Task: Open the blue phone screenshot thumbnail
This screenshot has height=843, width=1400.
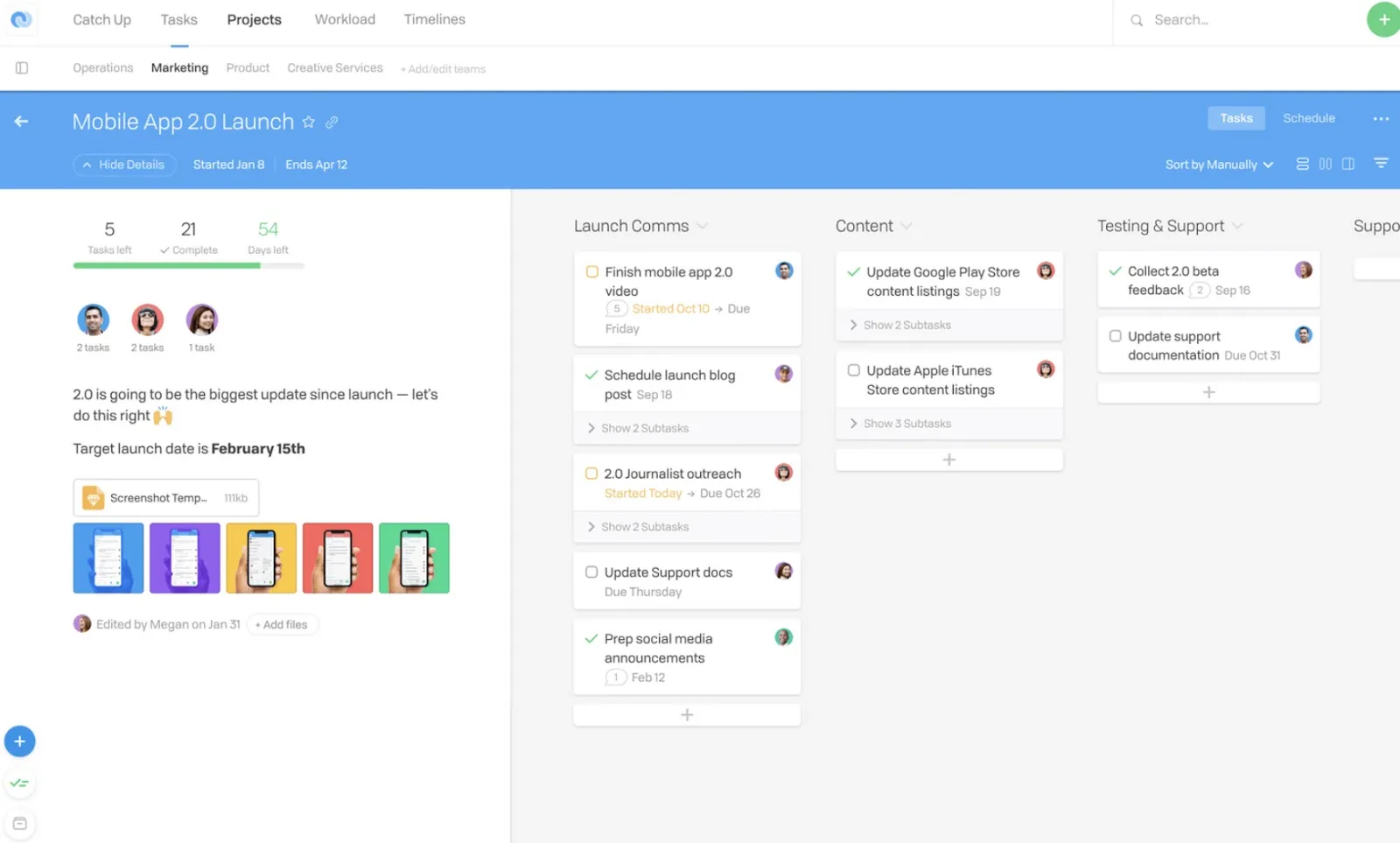Action: pos(108,558)
